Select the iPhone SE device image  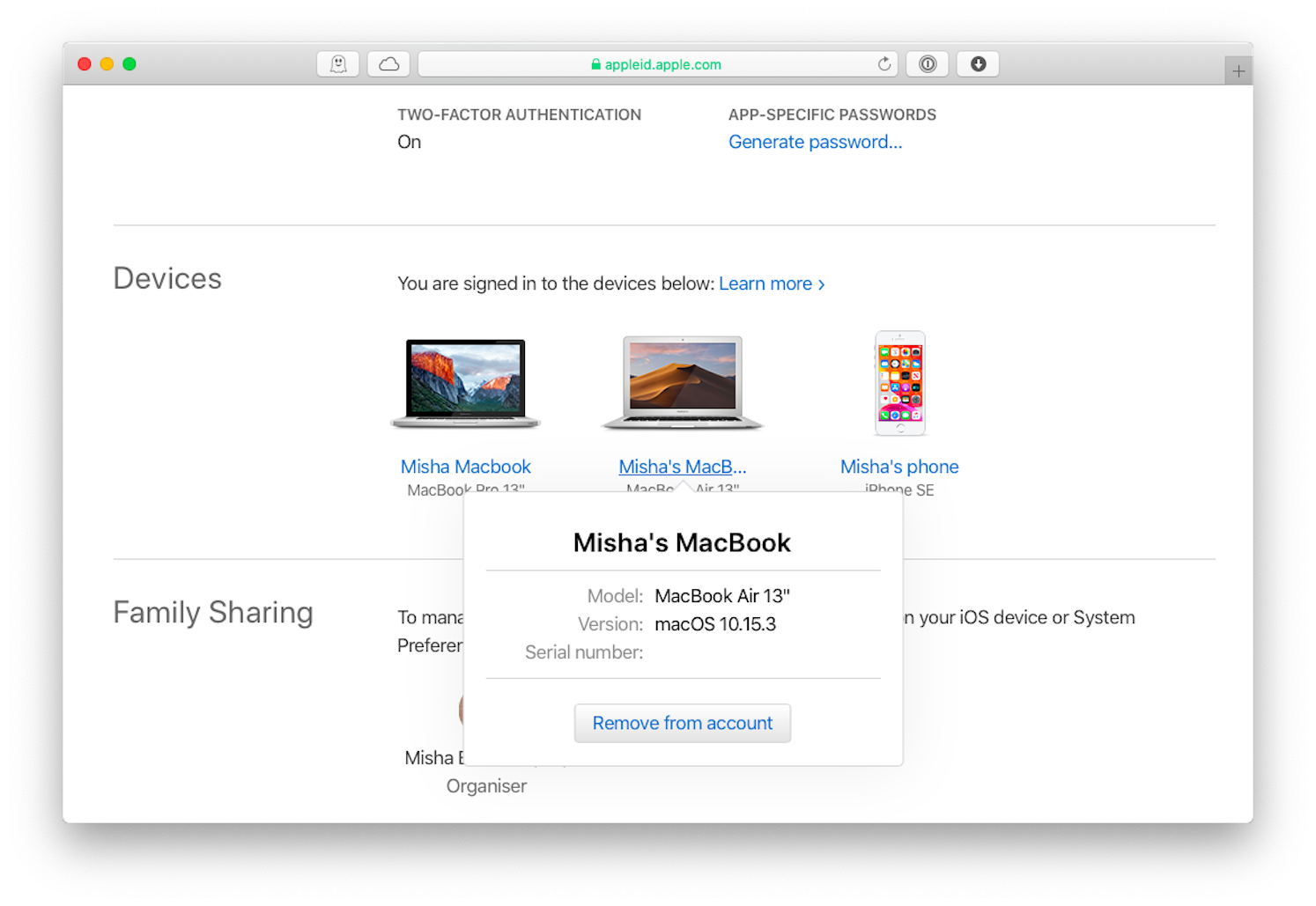tap(899, 383)
